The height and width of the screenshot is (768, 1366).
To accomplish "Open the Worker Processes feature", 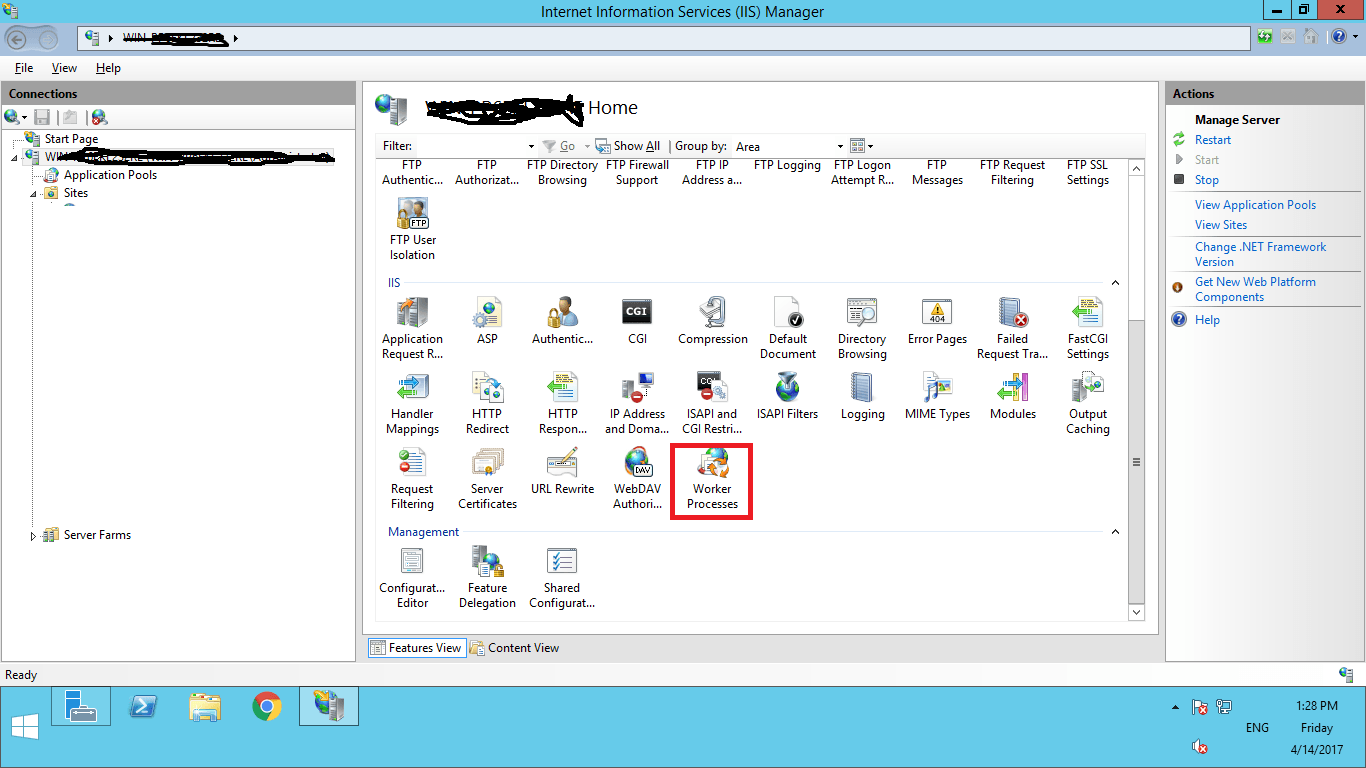I will pyautogui.click(x=712, y=478).
